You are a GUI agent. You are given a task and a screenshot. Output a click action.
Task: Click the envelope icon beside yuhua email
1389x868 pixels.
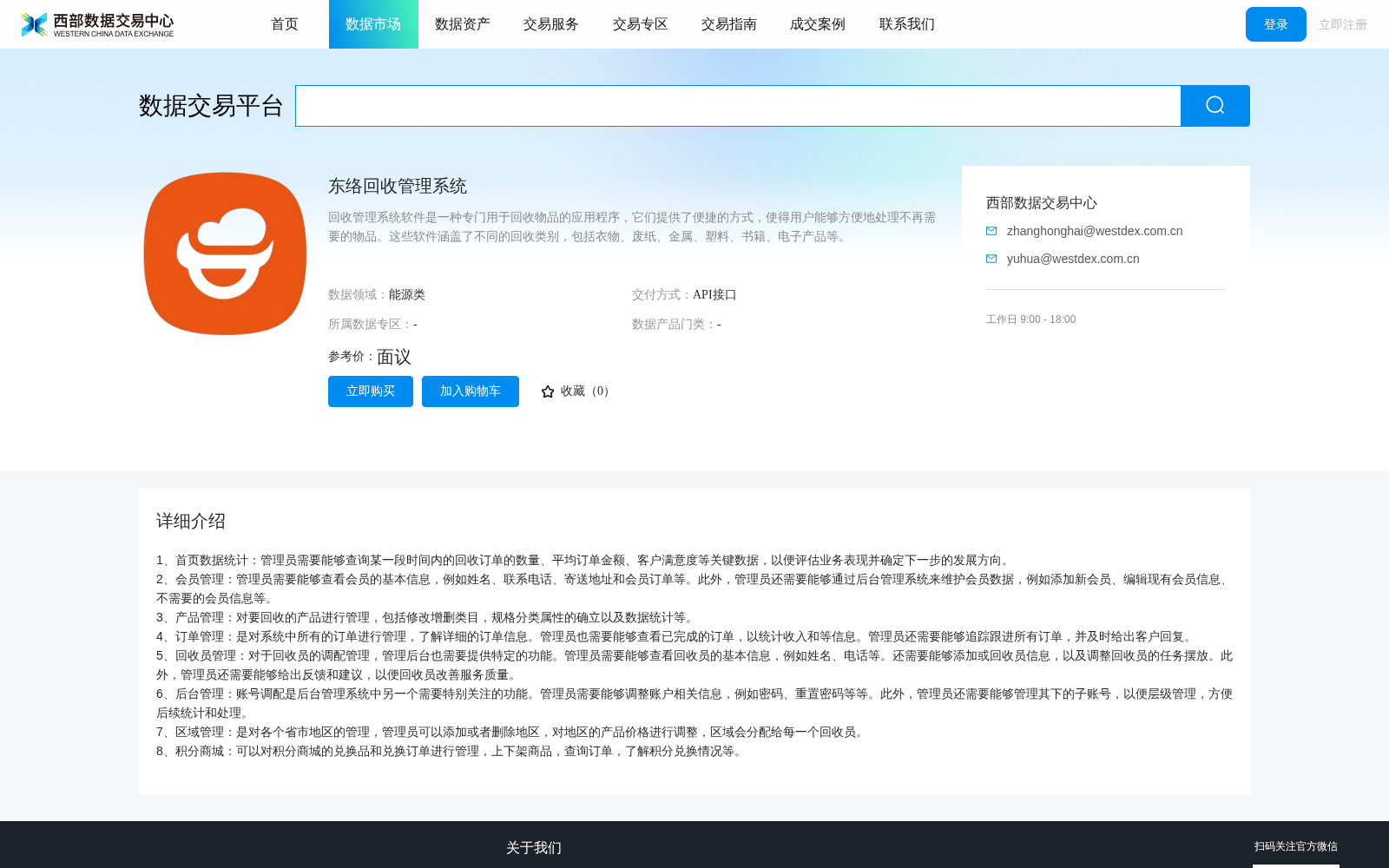991,259
